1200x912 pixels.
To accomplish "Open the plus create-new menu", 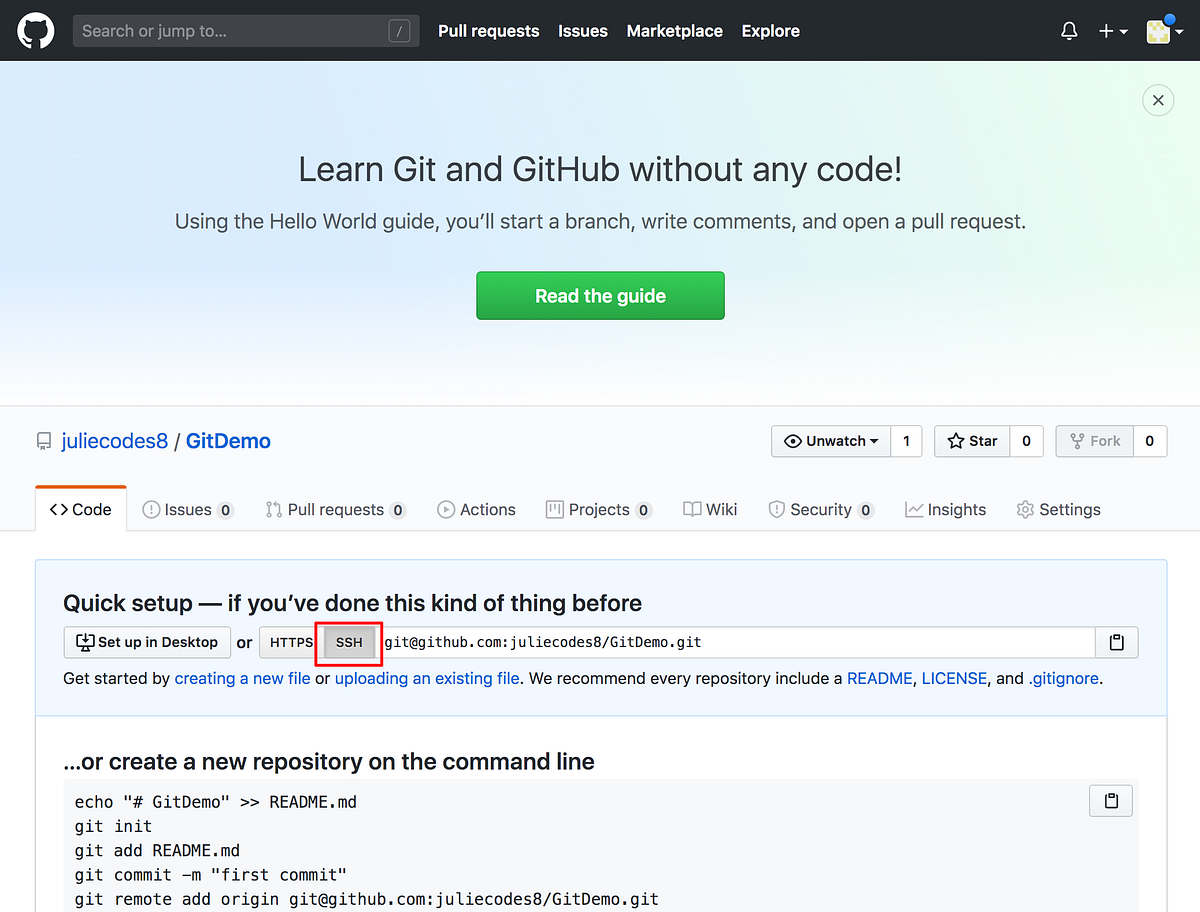I will [x=1113, y=31].
